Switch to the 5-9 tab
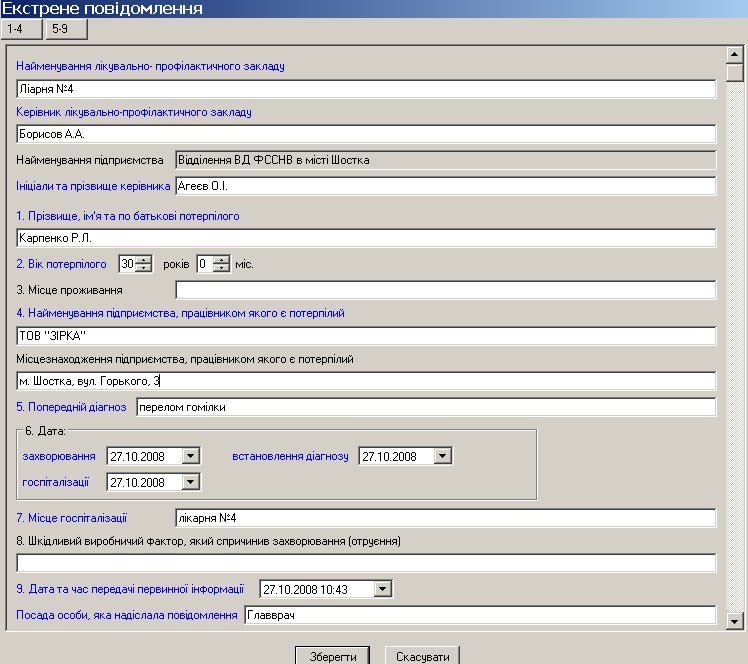This screenshot has width=748, height=664. (67, 29)
